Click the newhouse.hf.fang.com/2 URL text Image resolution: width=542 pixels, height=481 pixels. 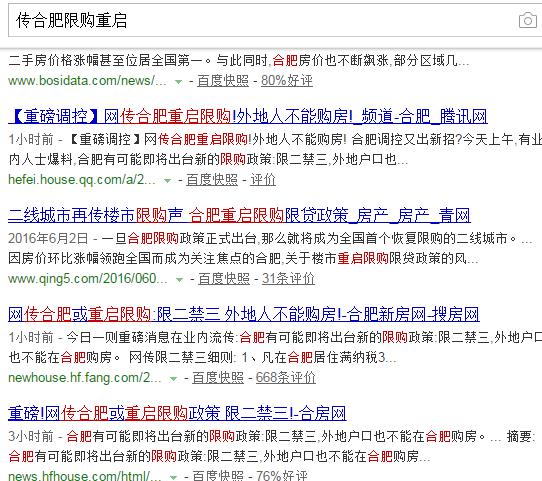pos(85,378)
